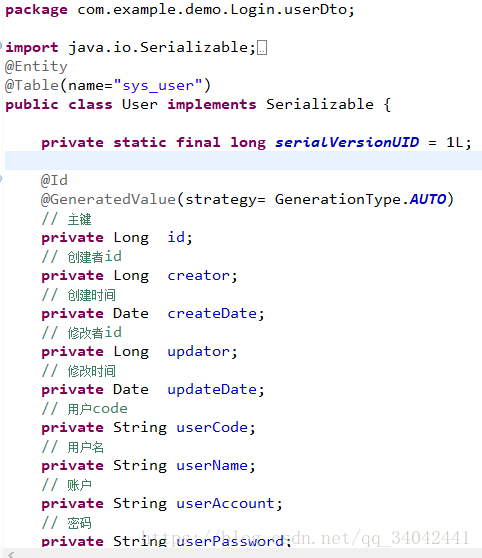Click the userAccount field name

click(x=225, y=504)
